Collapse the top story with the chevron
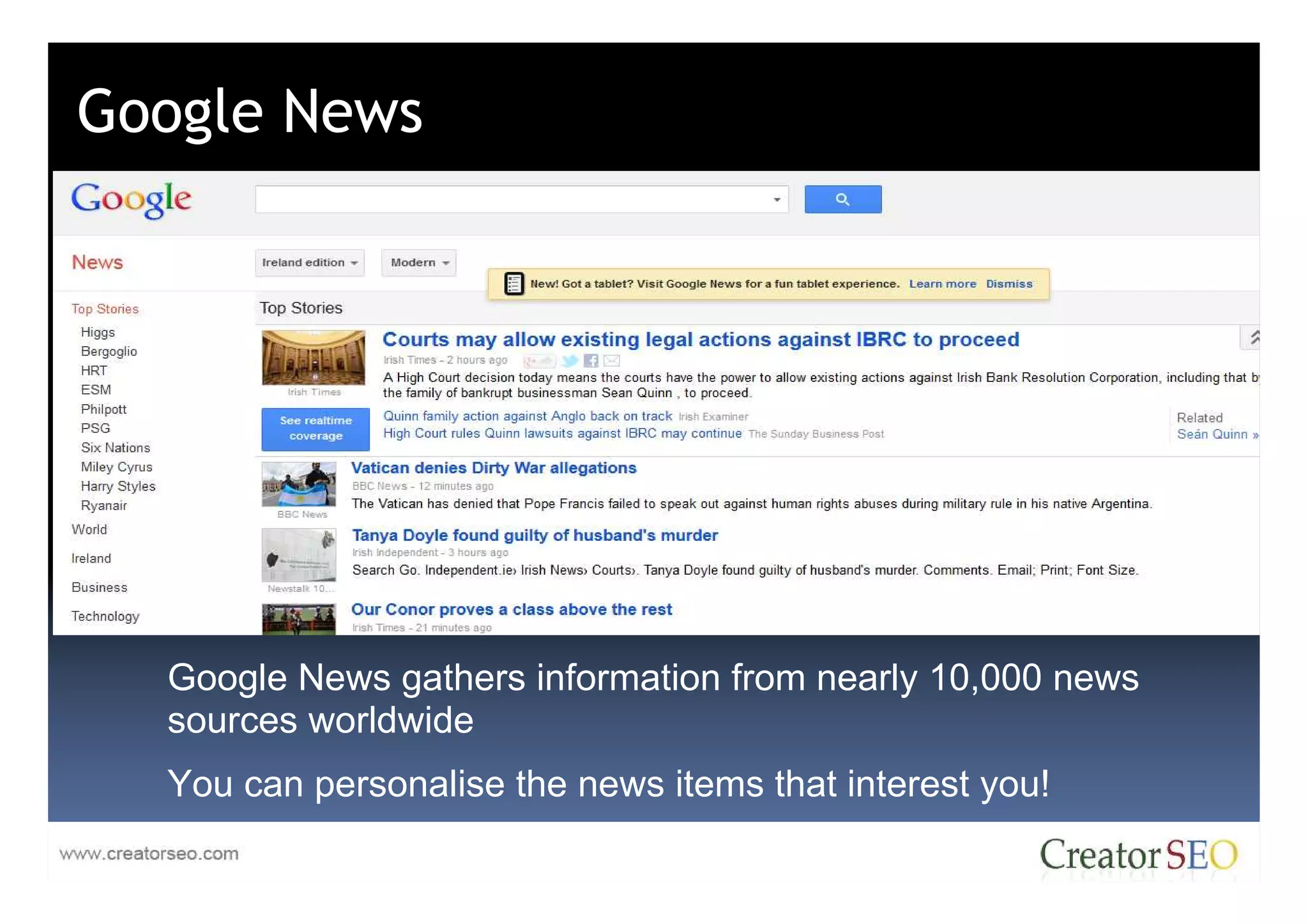 tap(1252, 337)
